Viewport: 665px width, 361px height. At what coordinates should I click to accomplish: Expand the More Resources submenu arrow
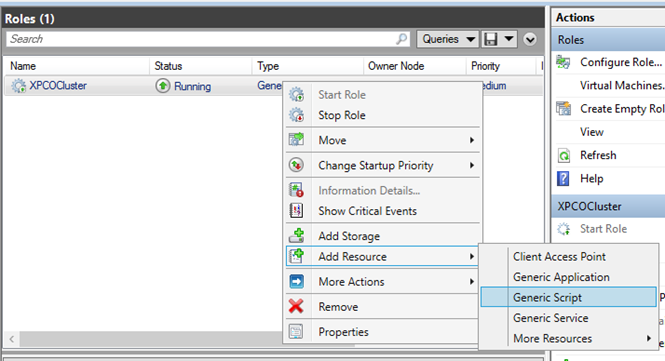pyautogui.click(x=649, y=338)
